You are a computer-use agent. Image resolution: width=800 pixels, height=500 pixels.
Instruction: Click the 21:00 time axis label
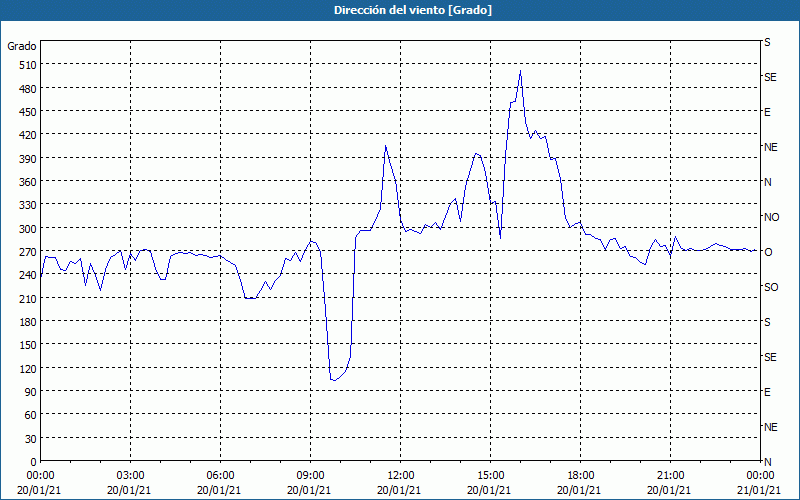(670, 476)
